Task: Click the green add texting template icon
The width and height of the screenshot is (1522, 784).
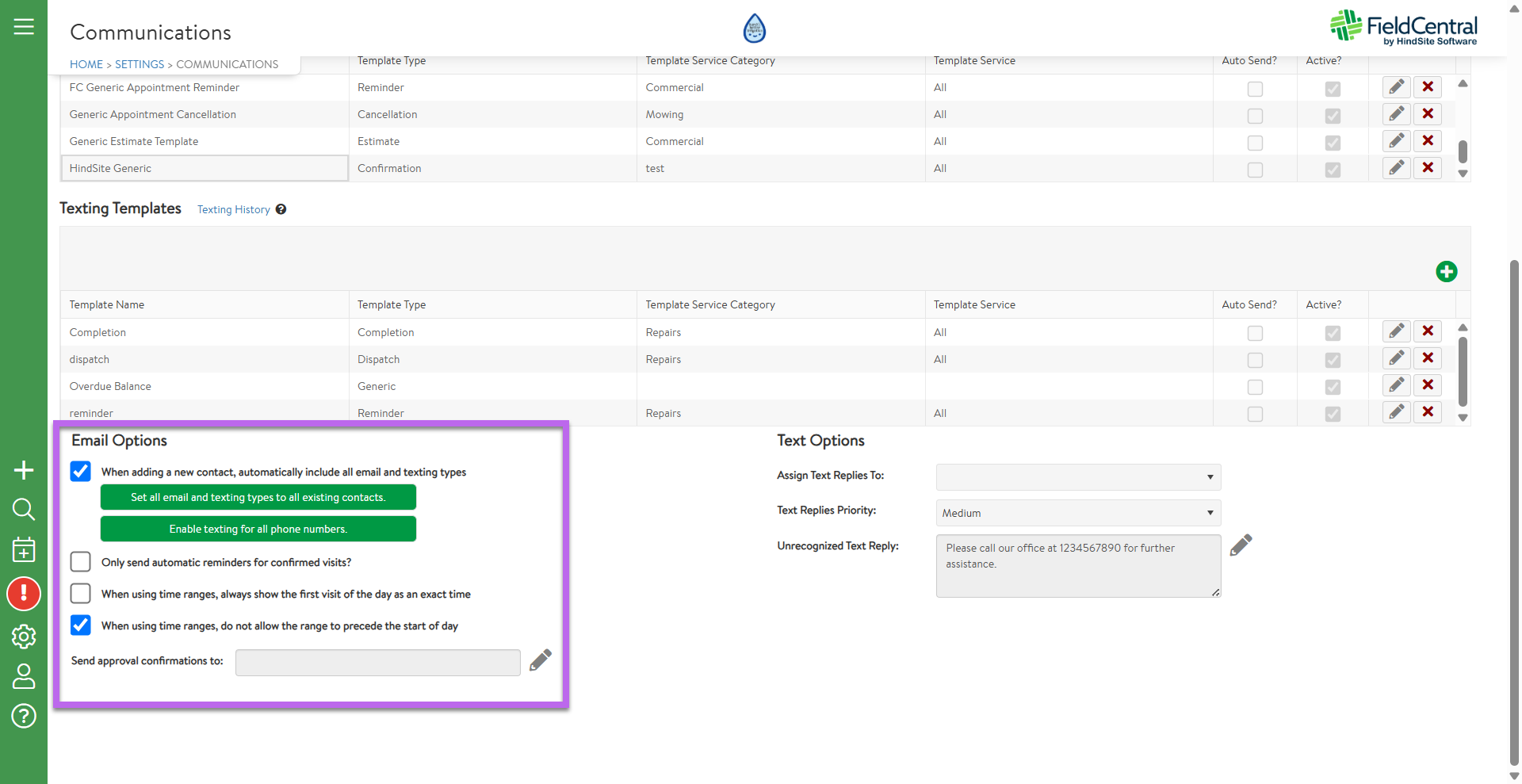Action: (x=1446, y=272)
